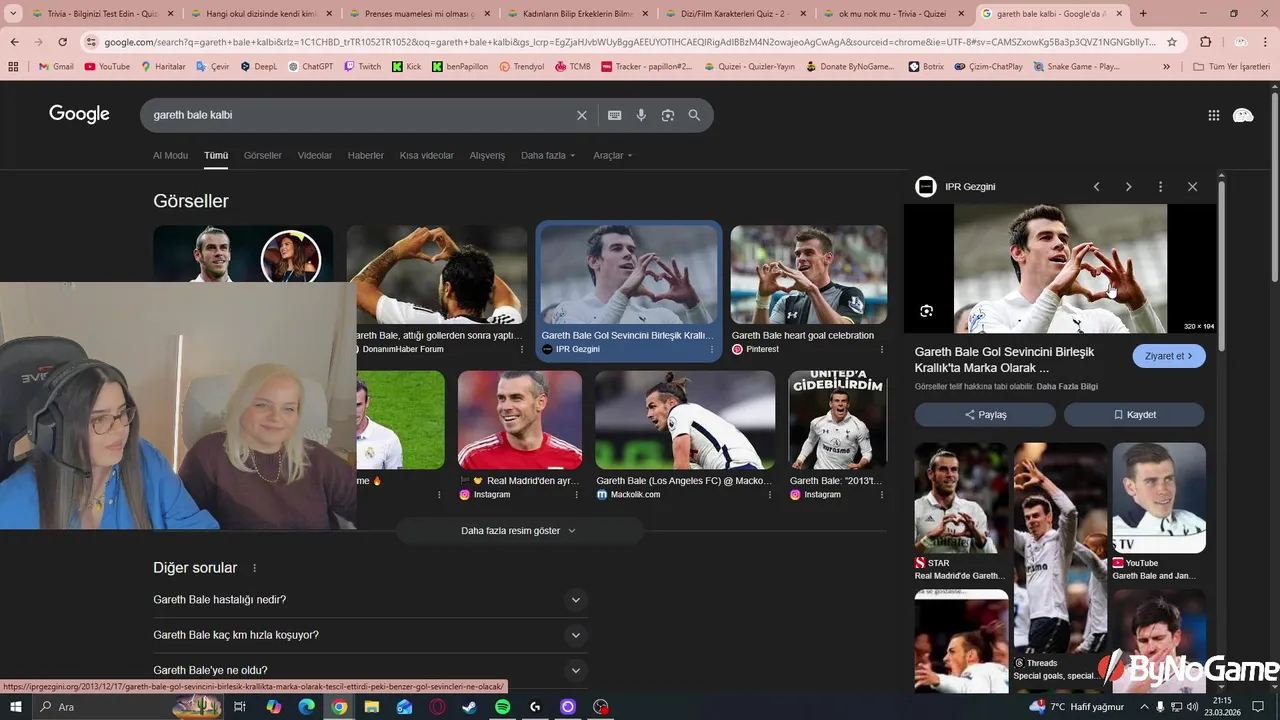Open more options next to 'Diğer sorular'
The width and height of the screenshot is (1280, 720).
[254, 568]
